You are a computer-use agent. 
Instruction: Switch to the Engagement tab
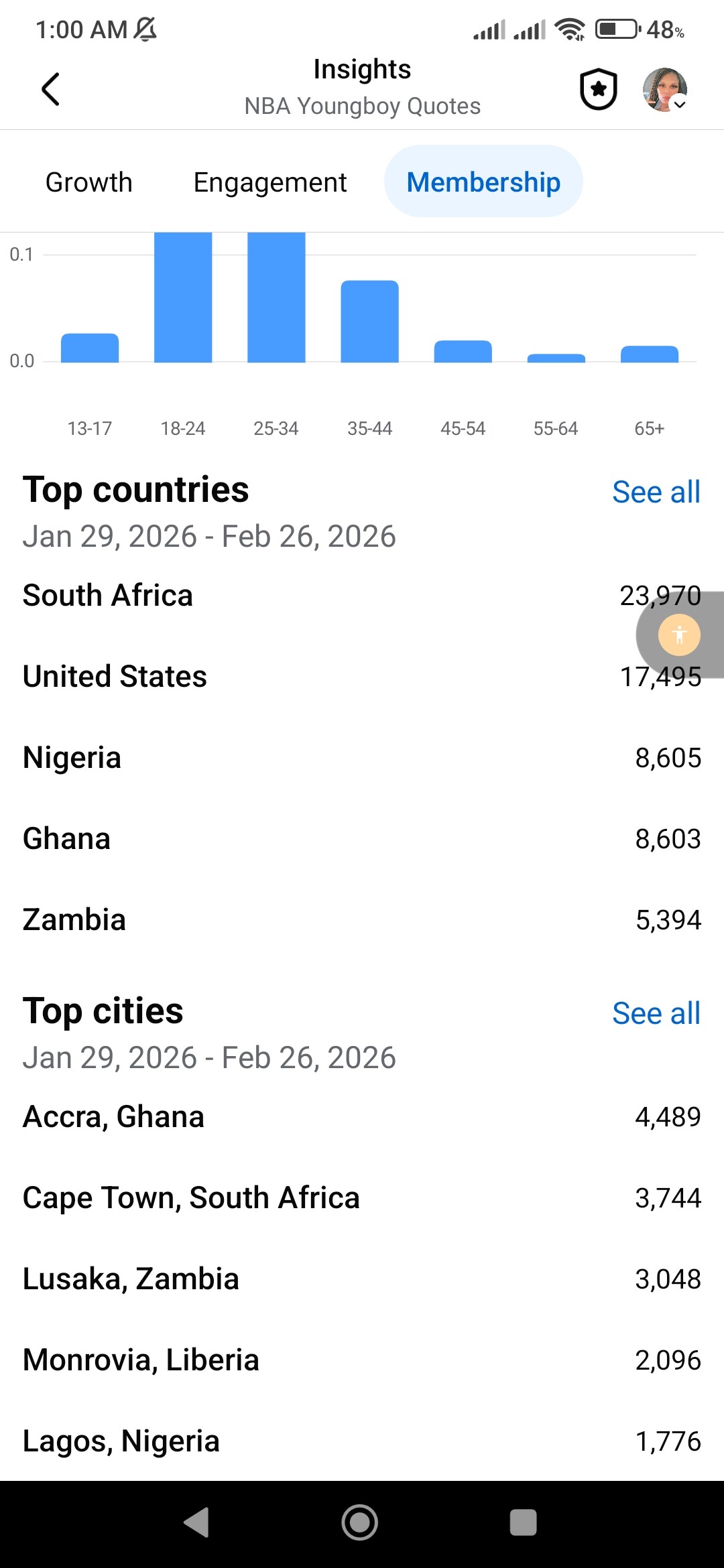[x=270, y=182]
